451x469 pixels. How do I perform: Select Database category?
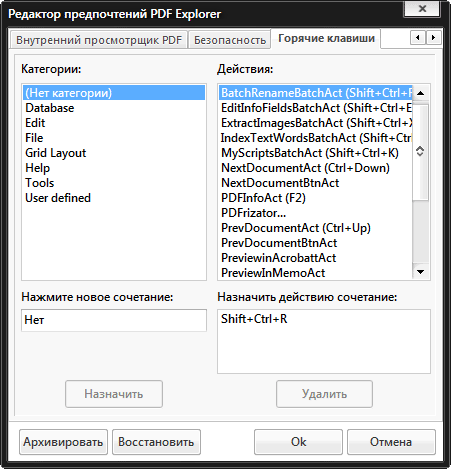[x=114, y=108]
